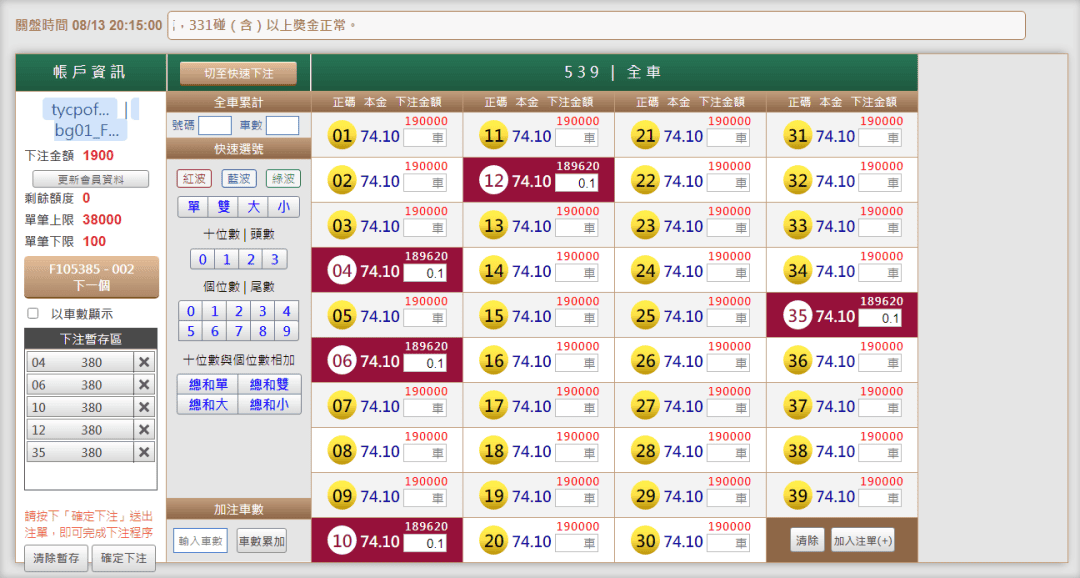Select 總和單 sum-odd option
The height and width of the screenshot is (578, 1080).
[x=208, y=384]
